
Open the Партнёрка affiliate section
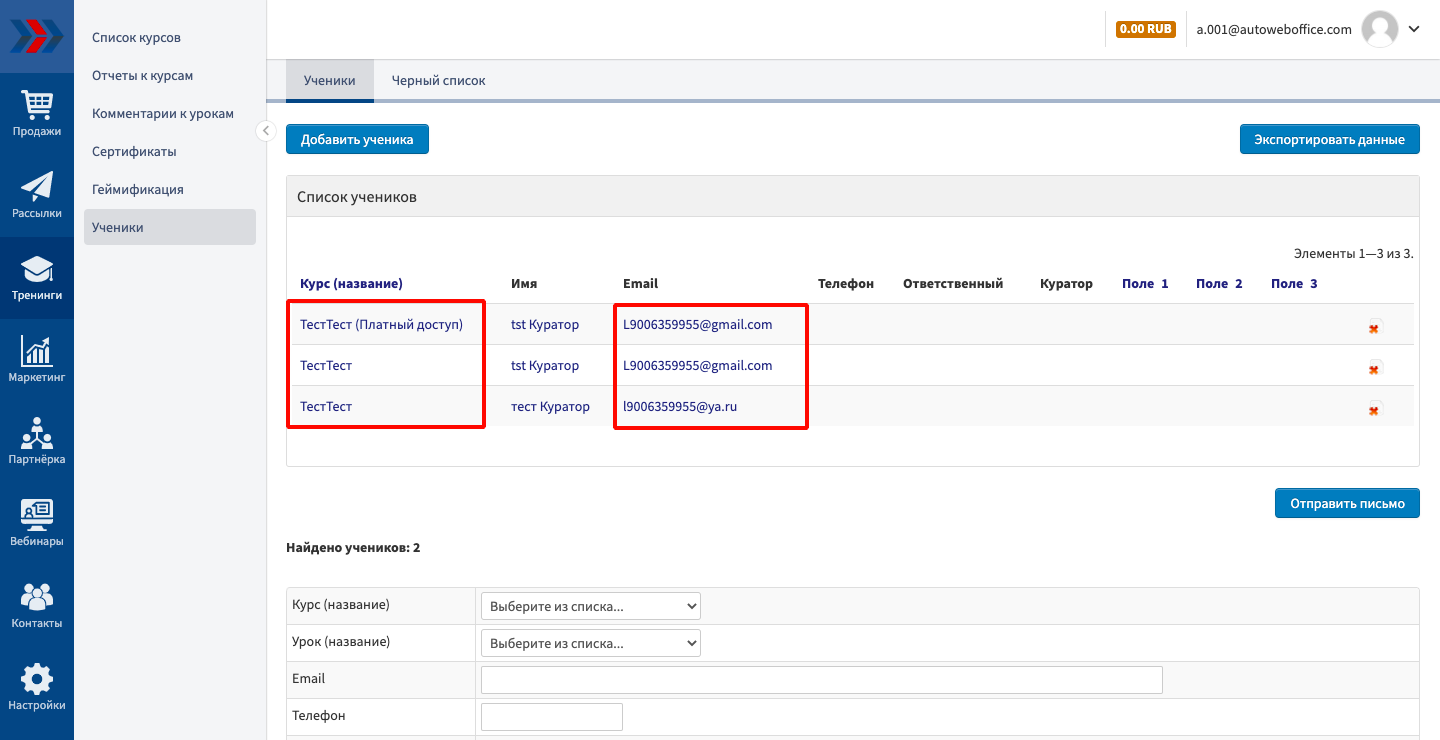(37, 441)
